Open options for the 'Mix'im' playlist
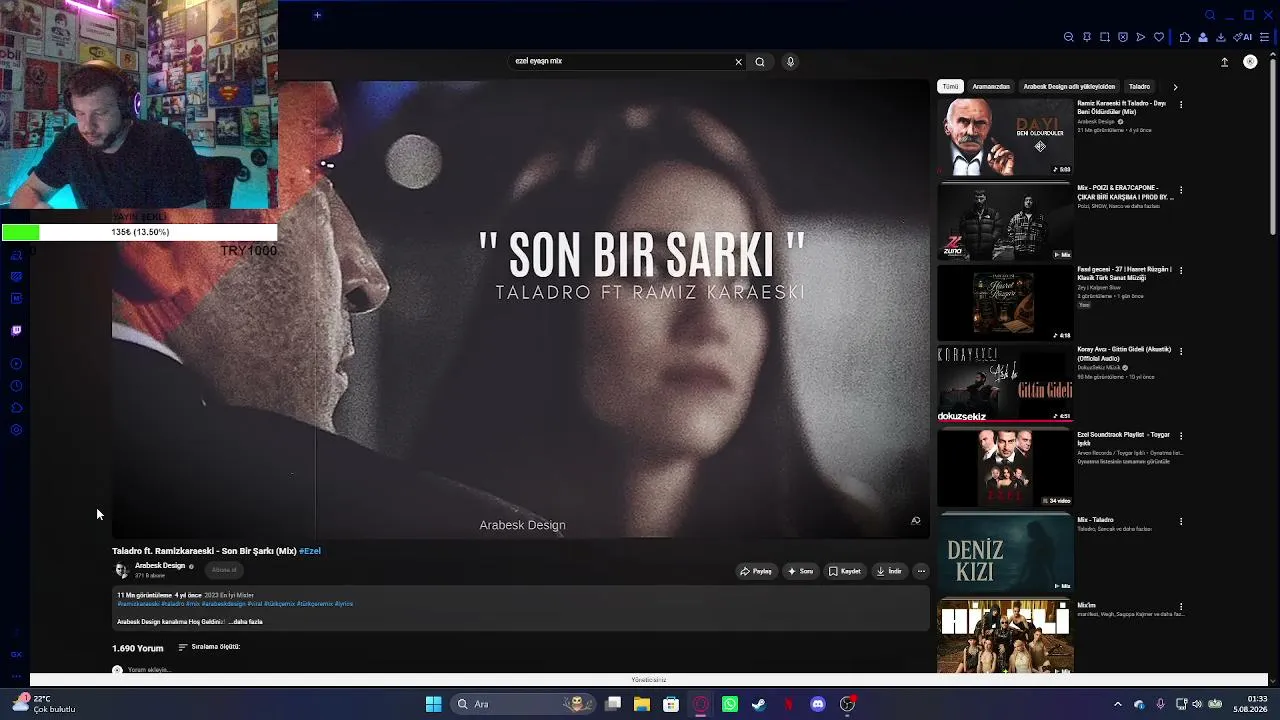Screen dimensions: 1280x720 coord(1181,607)
